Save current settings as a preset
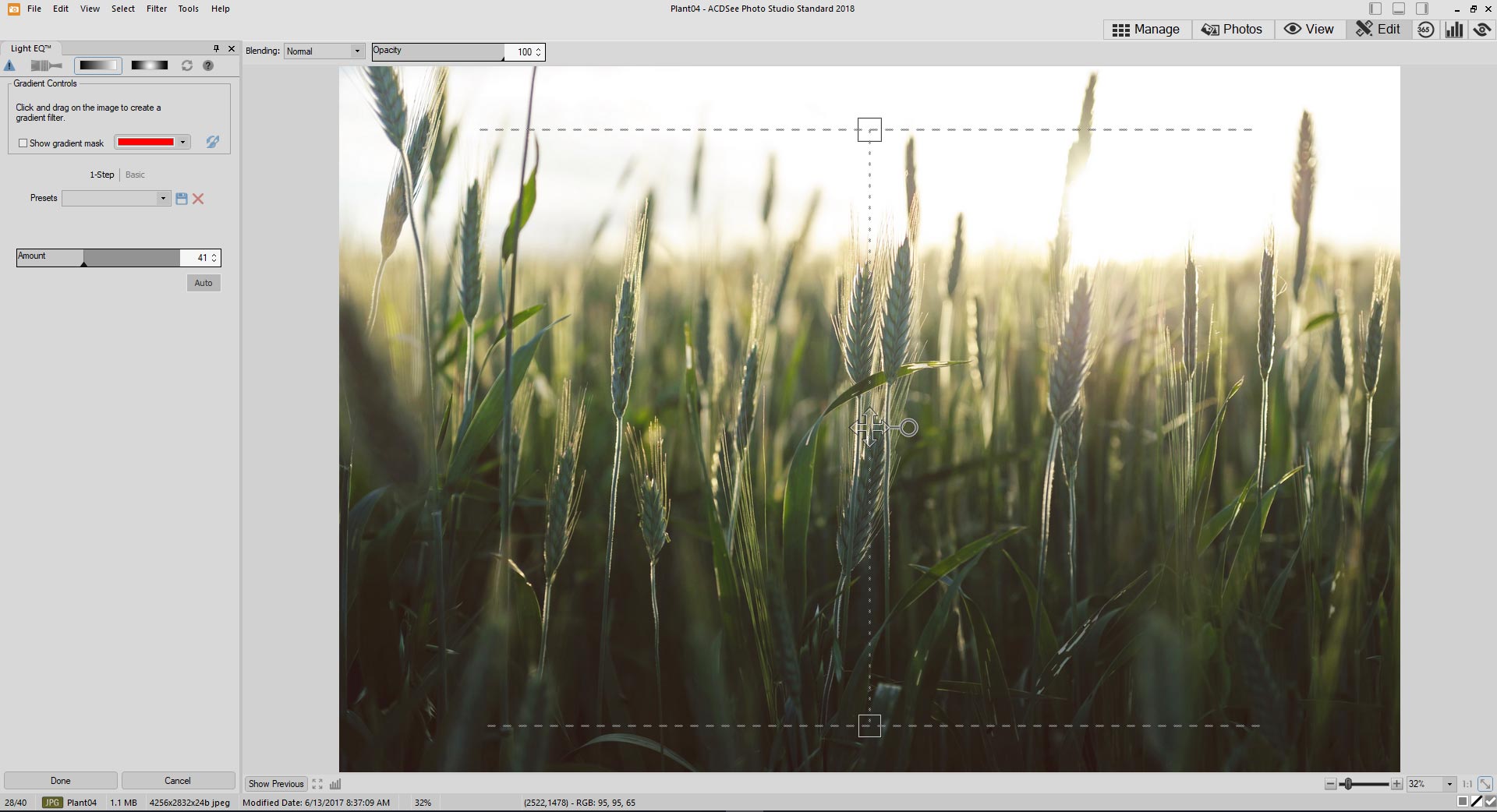Viewport: 1497px width, 812px height. pyautogui.click(x=182, y=199)
